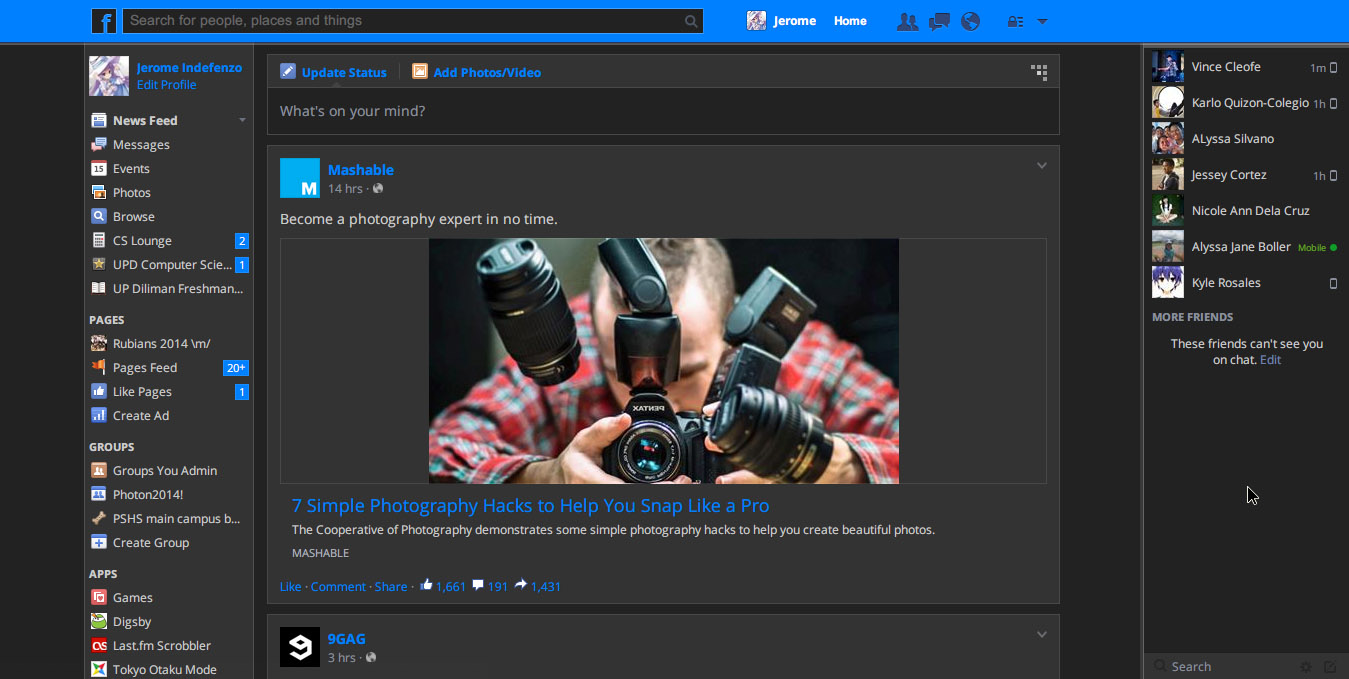Open the notifications globe icon
The image size is (1349, 679).
970,21
